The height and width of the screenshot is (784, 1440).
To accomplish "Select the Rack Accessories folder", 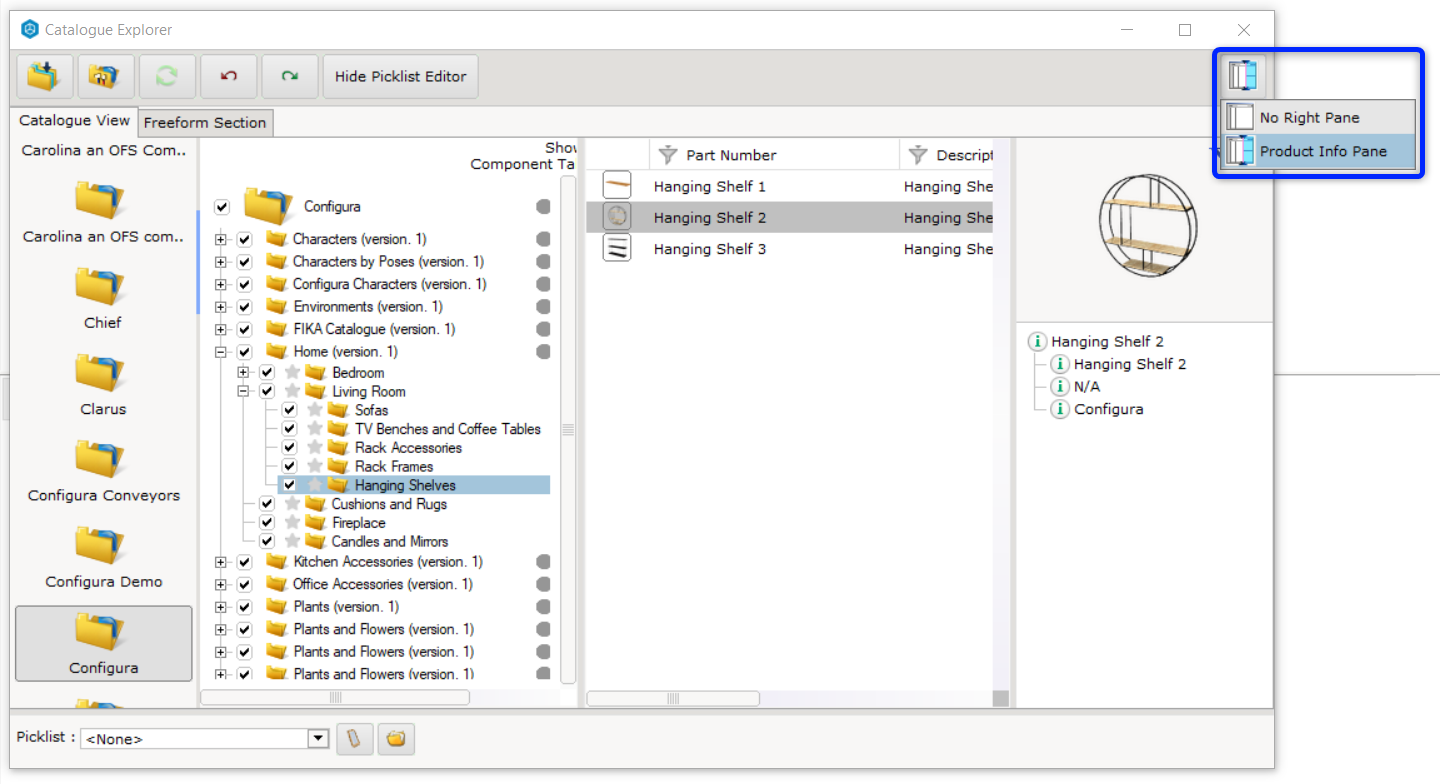I will click(x=408, y=448).
